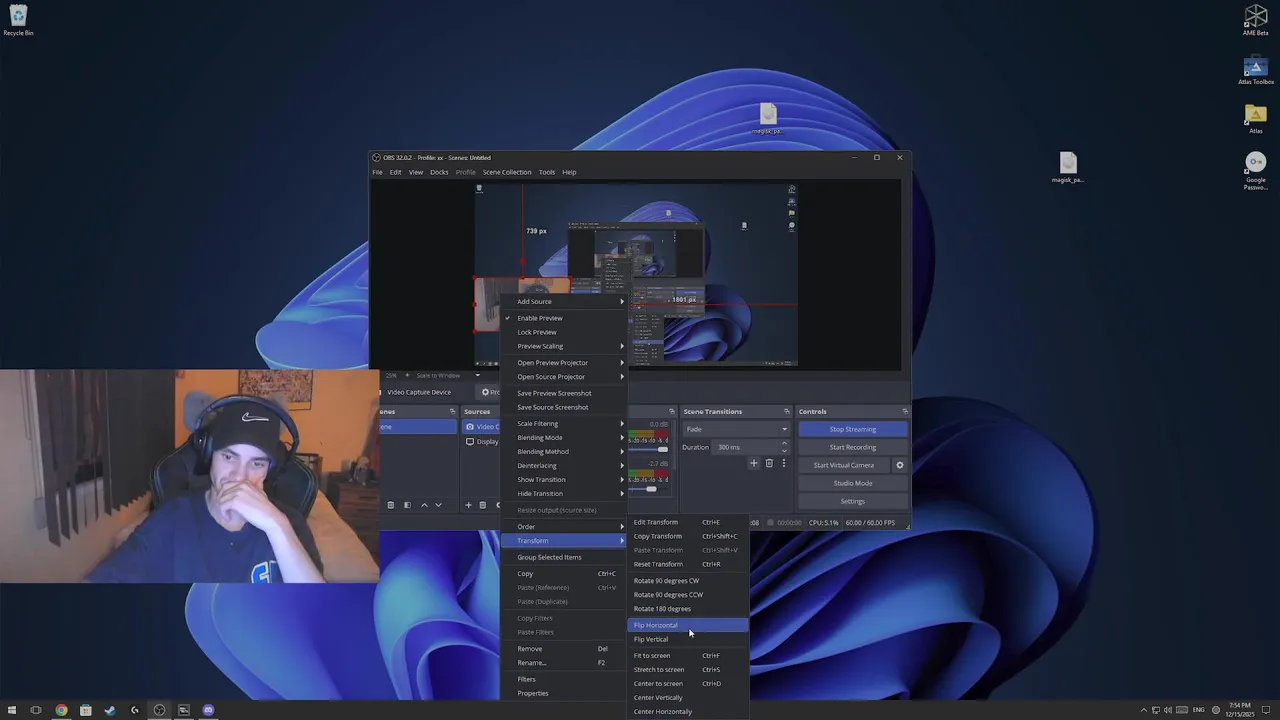Choose Reset Transform entry
Viewport: 1280px width, 720px height.
(688, 564)
